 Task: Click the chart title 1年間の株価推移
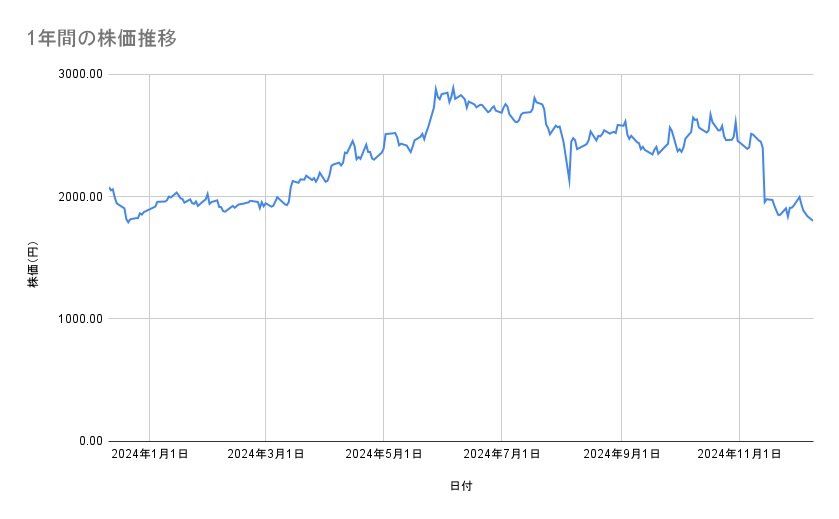click(104, 39)
